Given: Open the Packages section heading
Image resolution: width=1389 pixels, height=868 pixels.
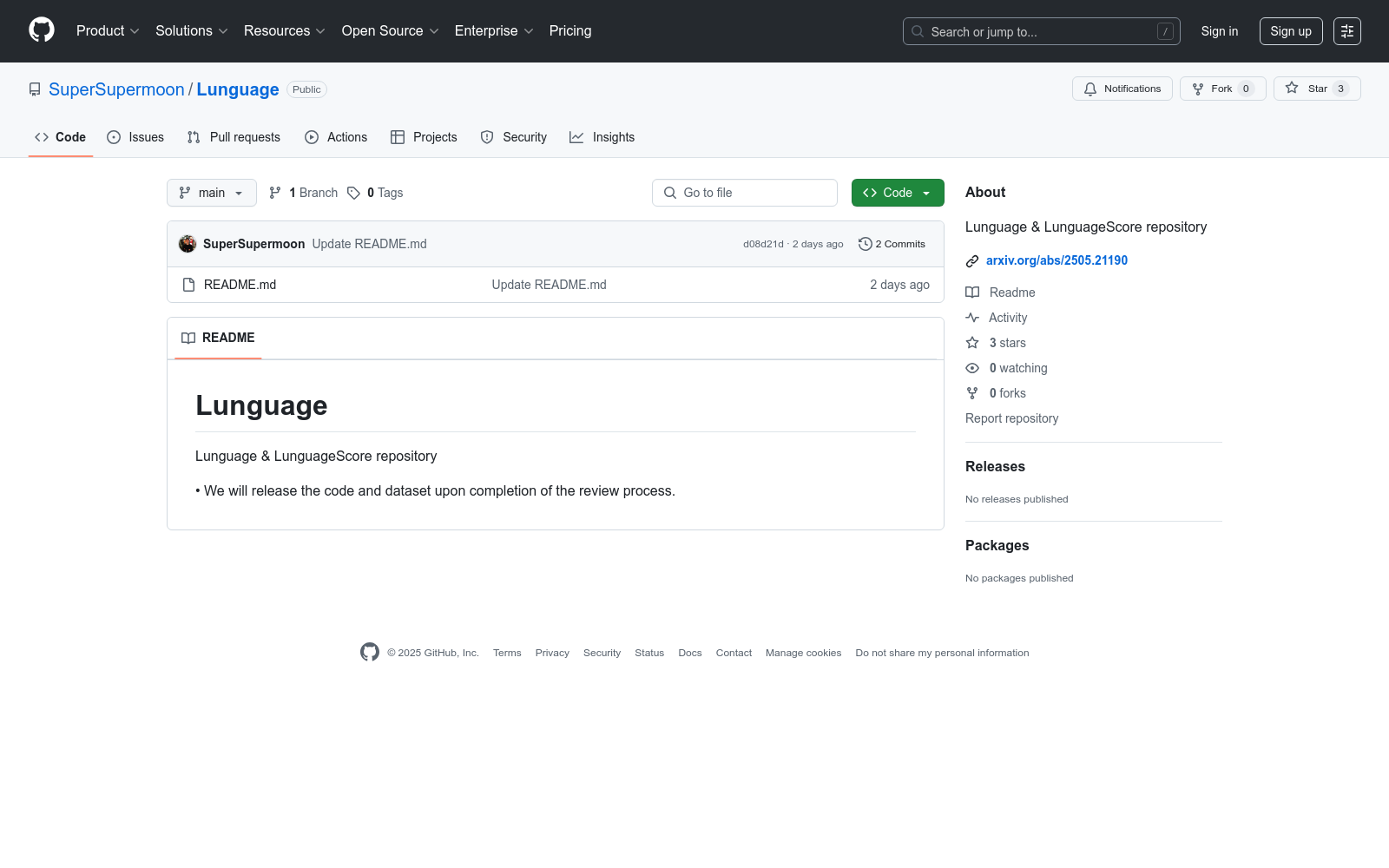Looking at the screenshot, I should pos(997,545).
